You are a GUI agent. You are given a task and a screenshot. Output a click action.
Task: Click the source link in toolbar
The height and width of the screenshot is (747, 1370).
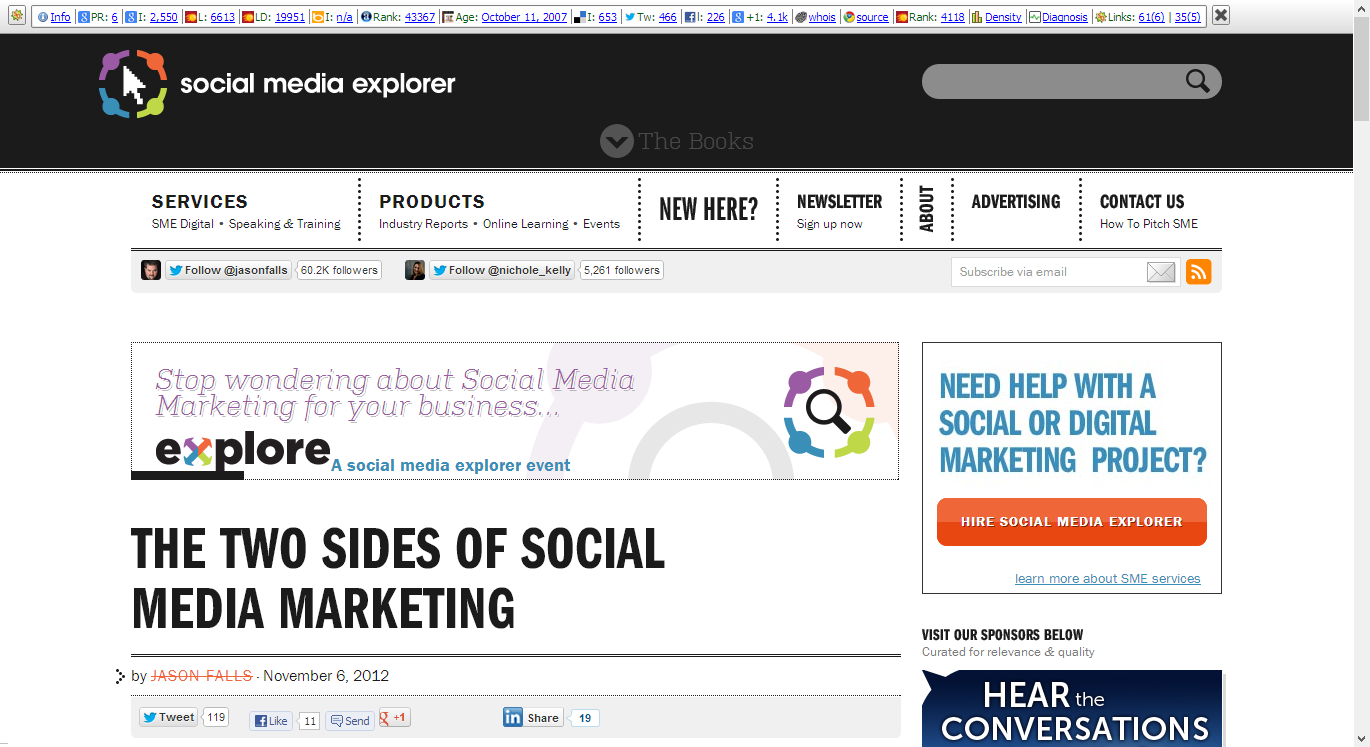872,17
